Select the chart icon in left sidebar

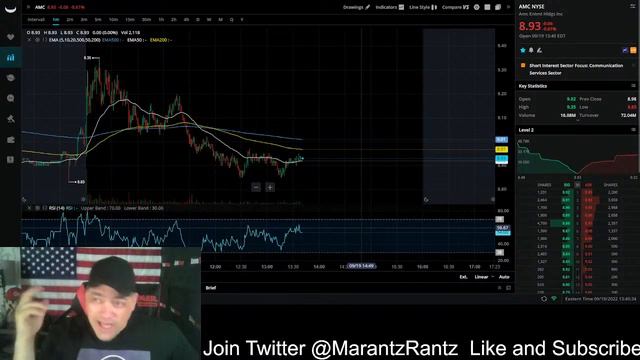point(11,57)
